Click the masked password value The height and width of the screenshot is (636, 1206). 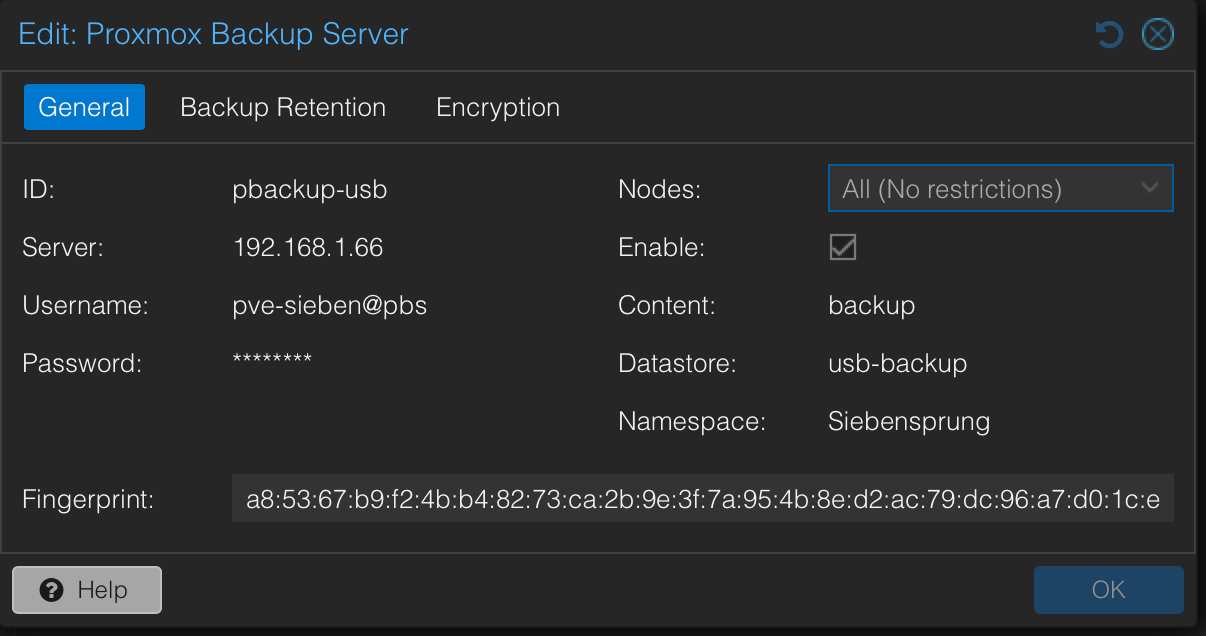(x=272, y=360)
